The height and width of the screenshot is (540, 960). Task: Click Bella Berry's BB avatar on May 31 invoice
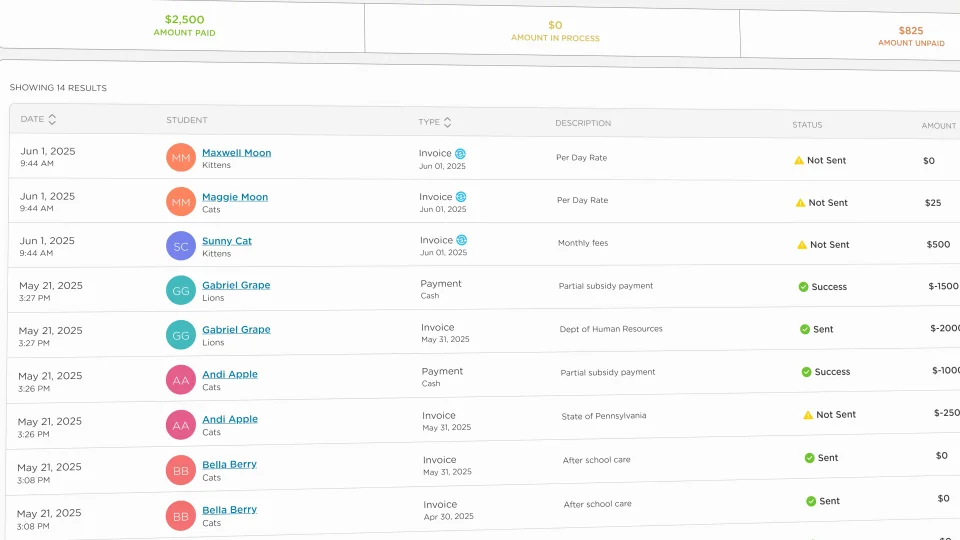[181, 470]
